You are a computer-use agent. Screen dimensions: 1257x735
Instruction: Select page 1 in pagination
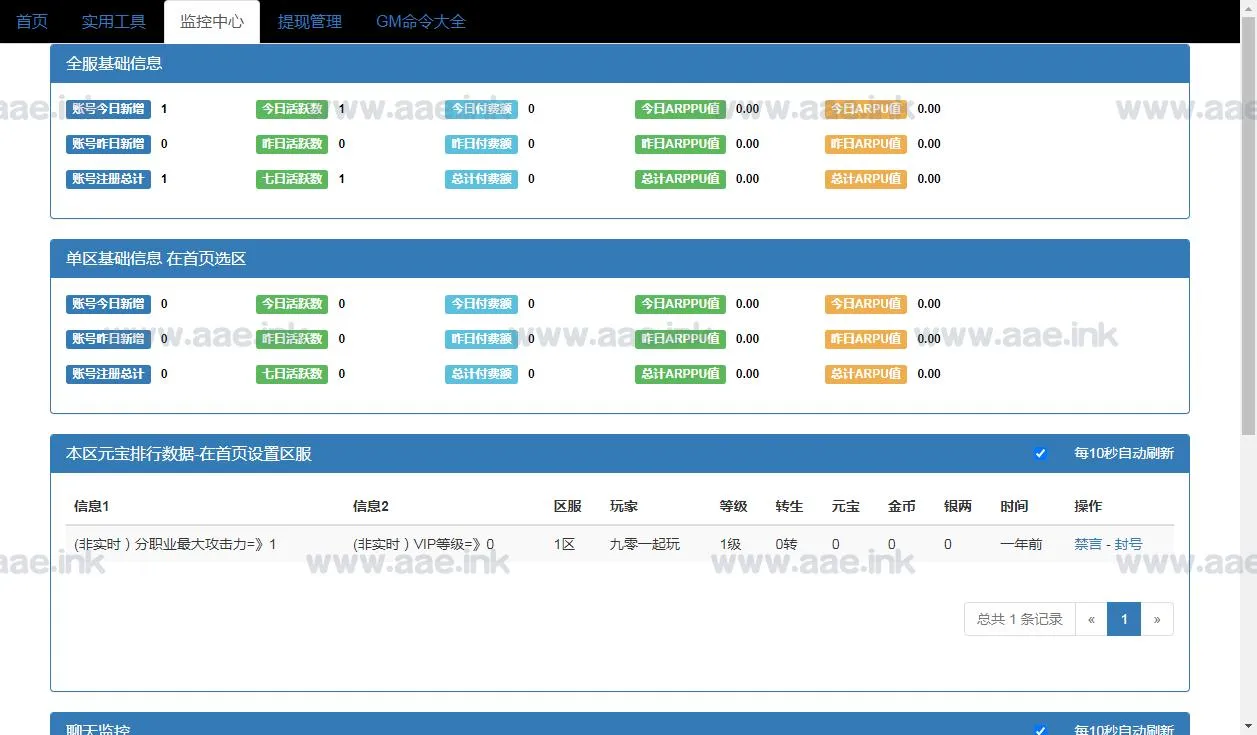pyautogui.click(x=1124, y=619)
